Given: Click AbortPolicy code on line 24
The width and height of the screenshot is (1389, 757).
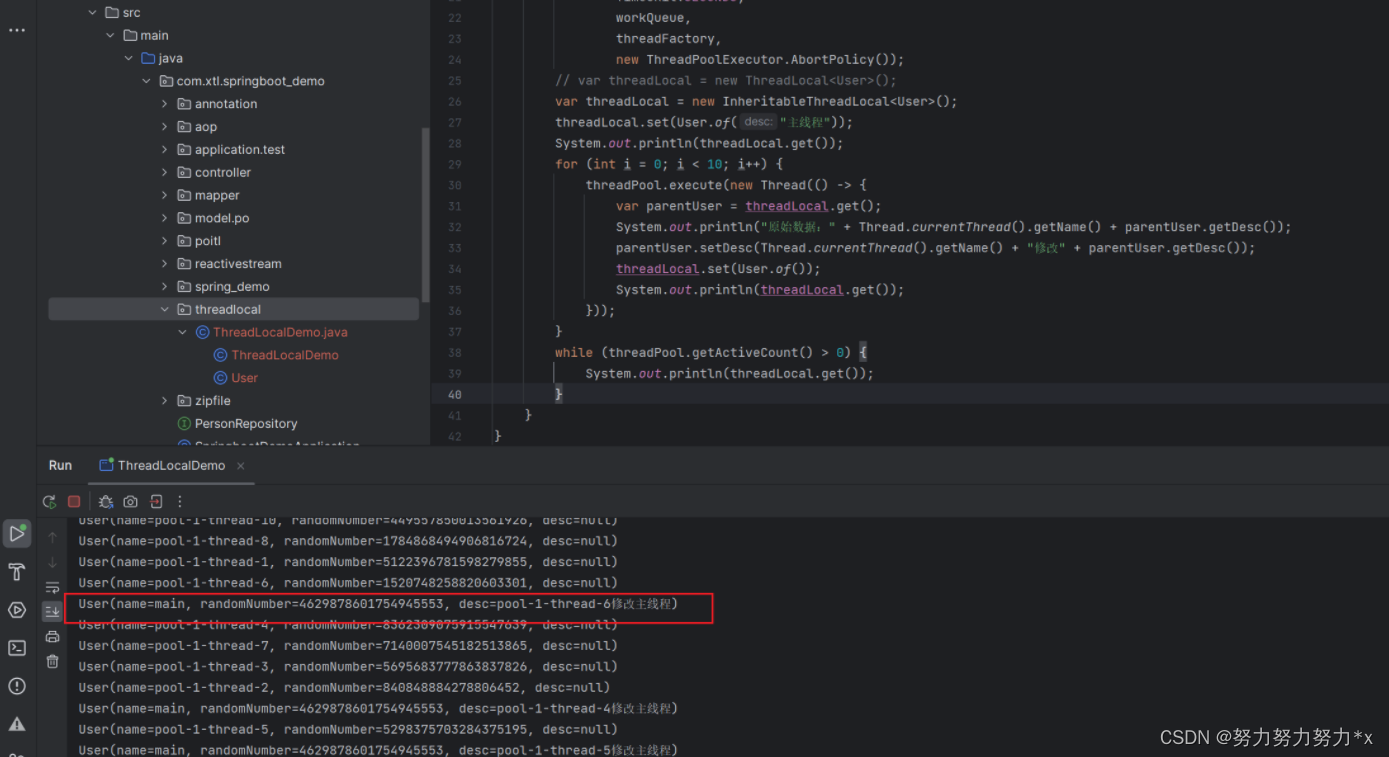Looking at the screenshot, I should tap(760, 60).
